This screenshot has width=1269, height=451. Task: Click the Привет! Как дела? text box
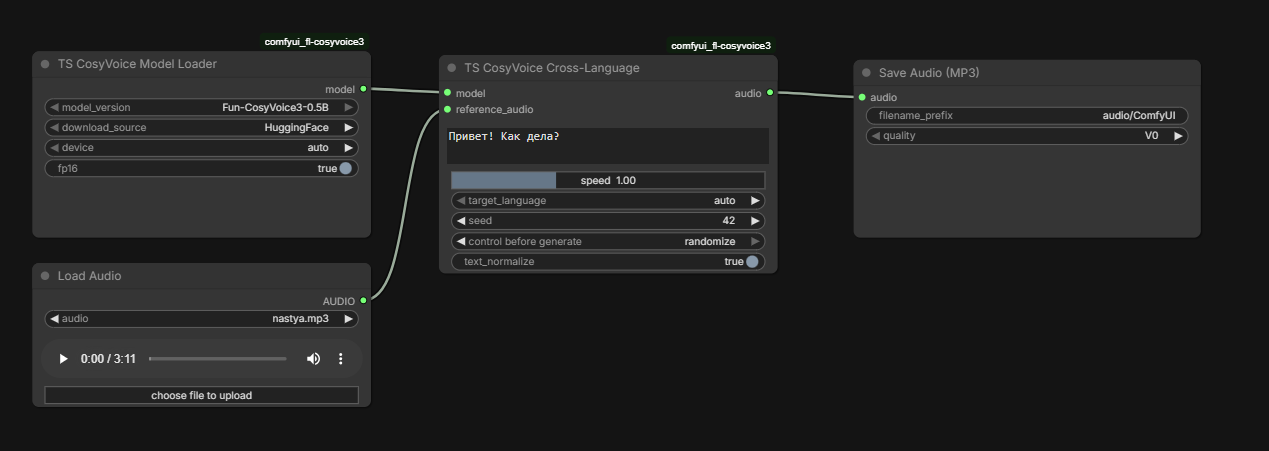(x=608, y=145)
